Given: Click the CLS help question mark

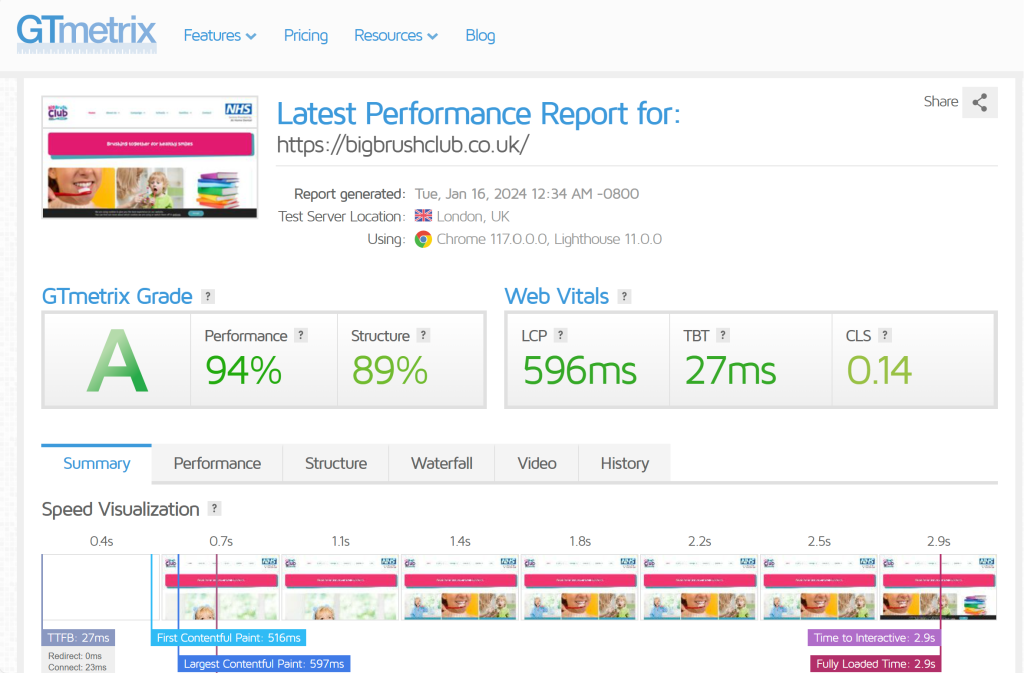Looking at the screenshot, I should tap(884, 336).
